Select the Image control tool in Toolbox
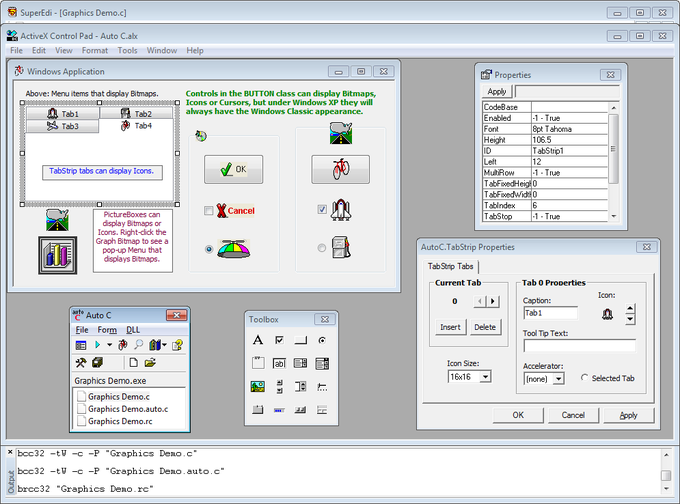Image resolution: width=680 pixels, height=504 pixels. point(258,386)
